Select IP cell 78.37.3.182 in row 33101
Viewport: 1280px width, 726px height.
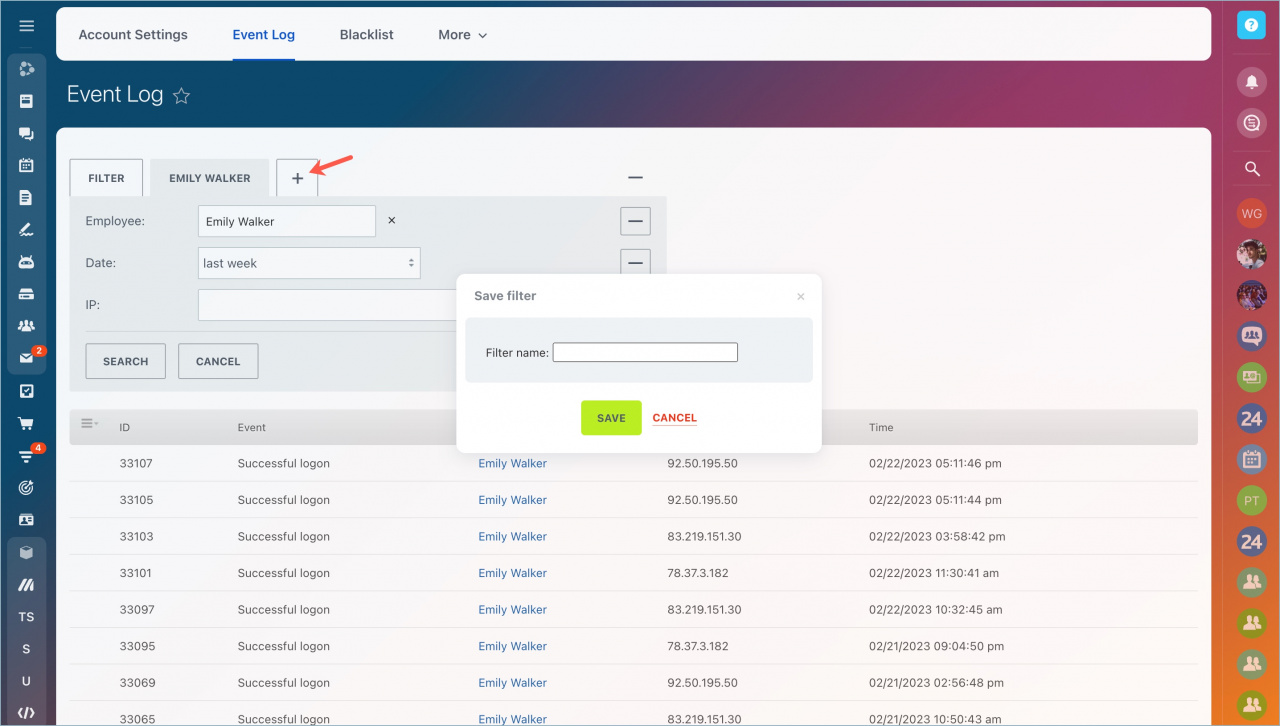click(x=697, y=573)
